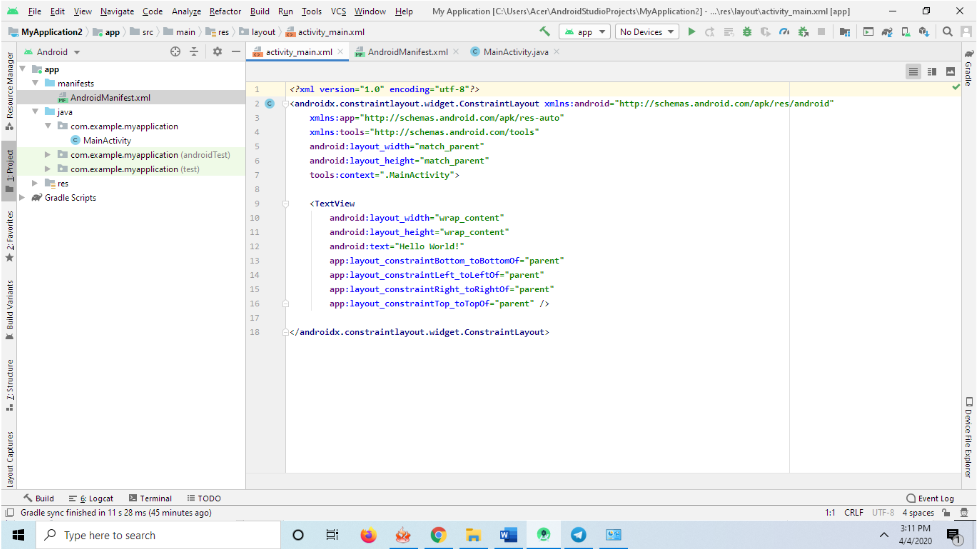Open the Terminal tool window

click(150, 498)
